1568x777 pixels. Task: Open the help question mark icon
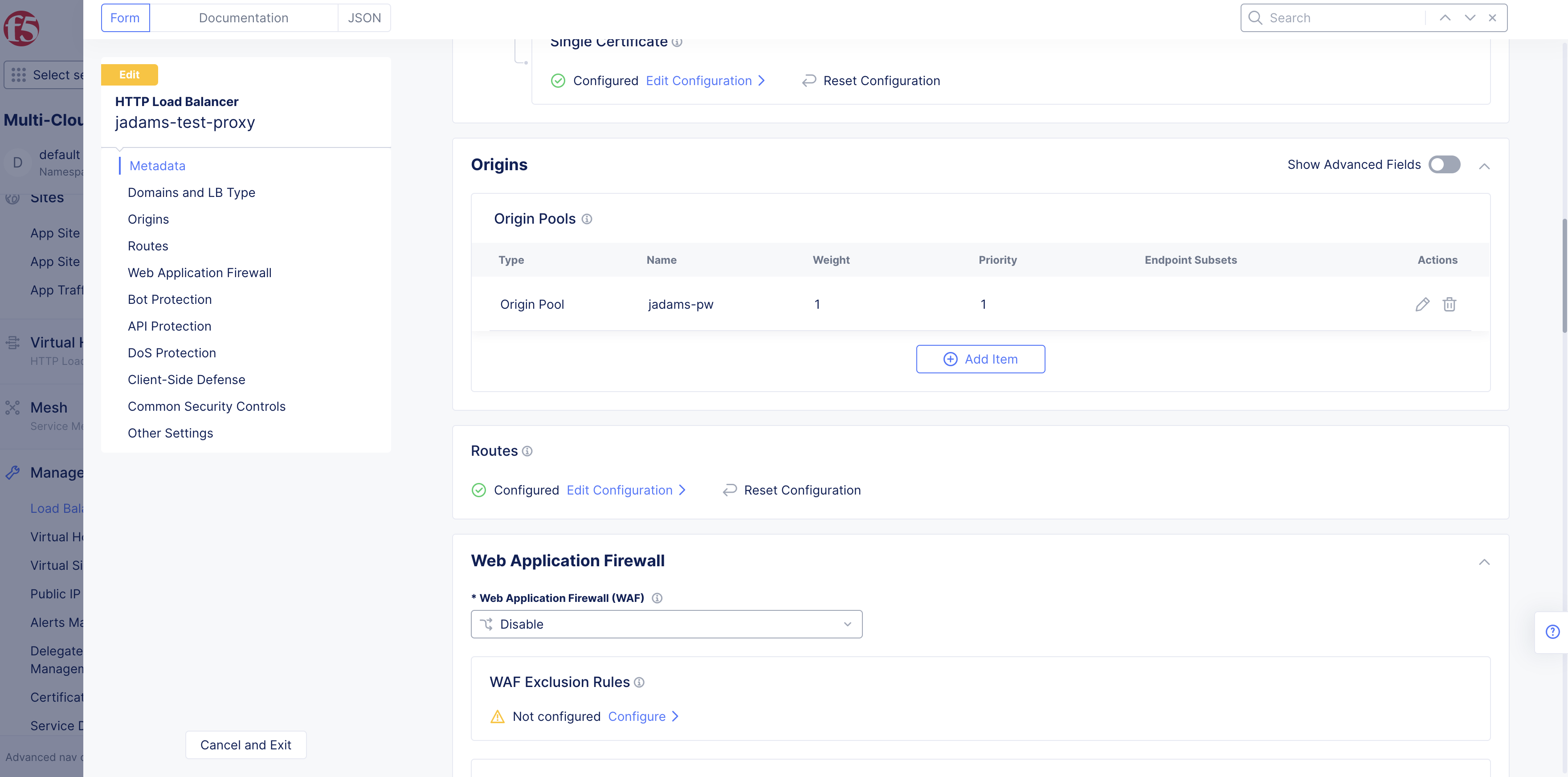(1553, 632)
